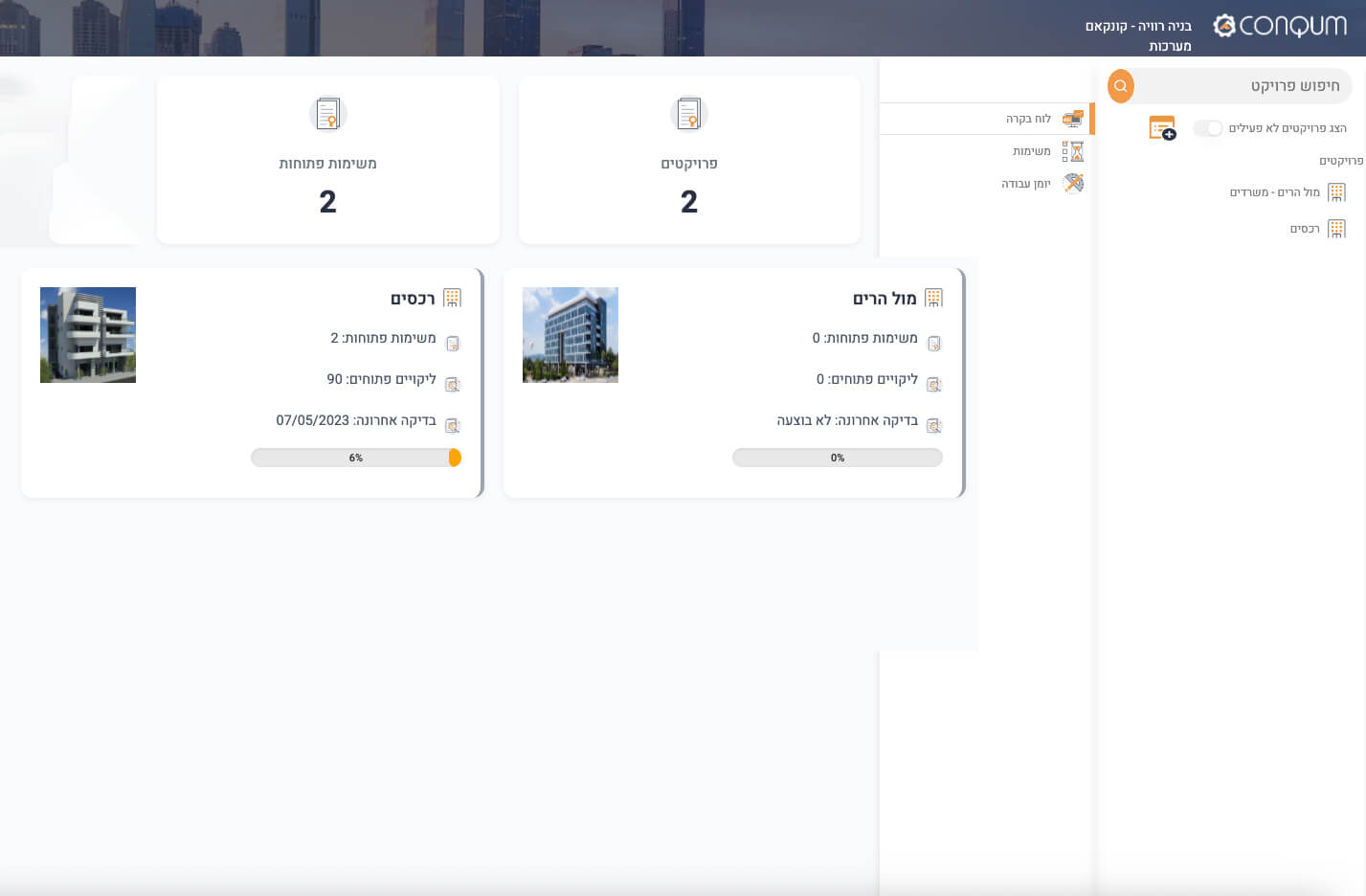Image resolution: width=1366 pixels, height=896 pixels.
Task: Open the לוח בקרה dashboard menu item
Action: point(1028,119)
